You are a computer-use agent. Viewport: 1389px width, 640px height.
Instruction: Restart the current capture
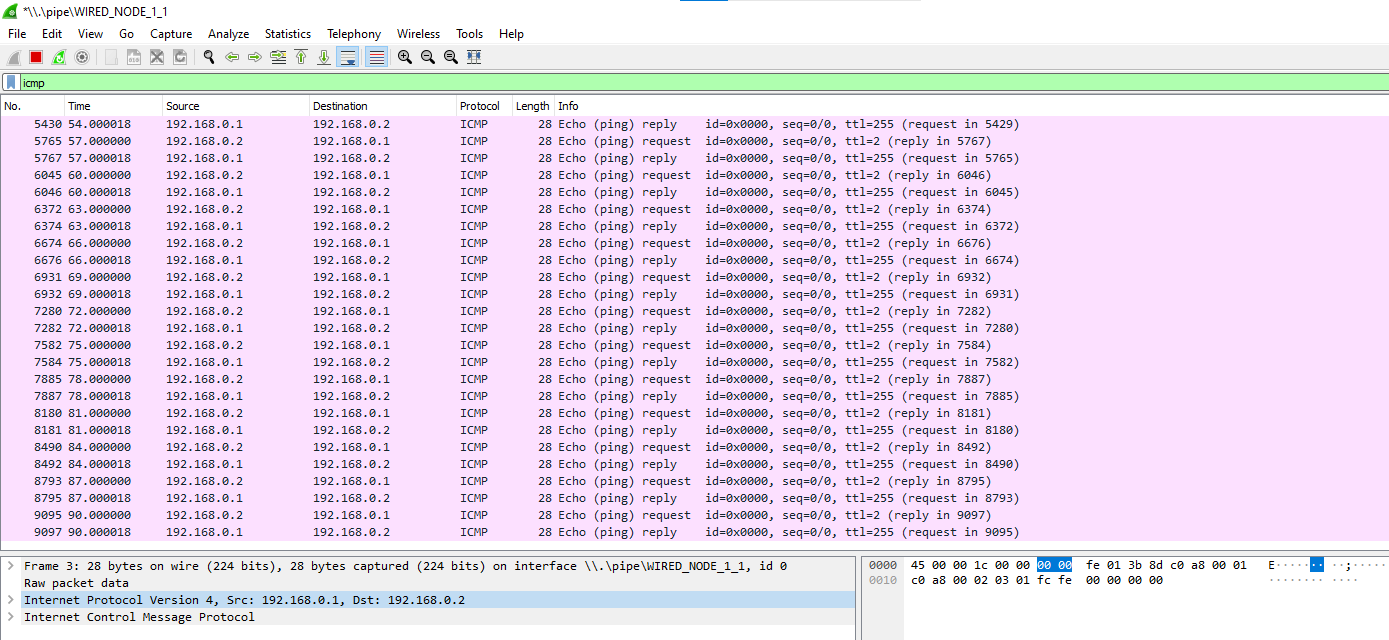pos(59,57)
